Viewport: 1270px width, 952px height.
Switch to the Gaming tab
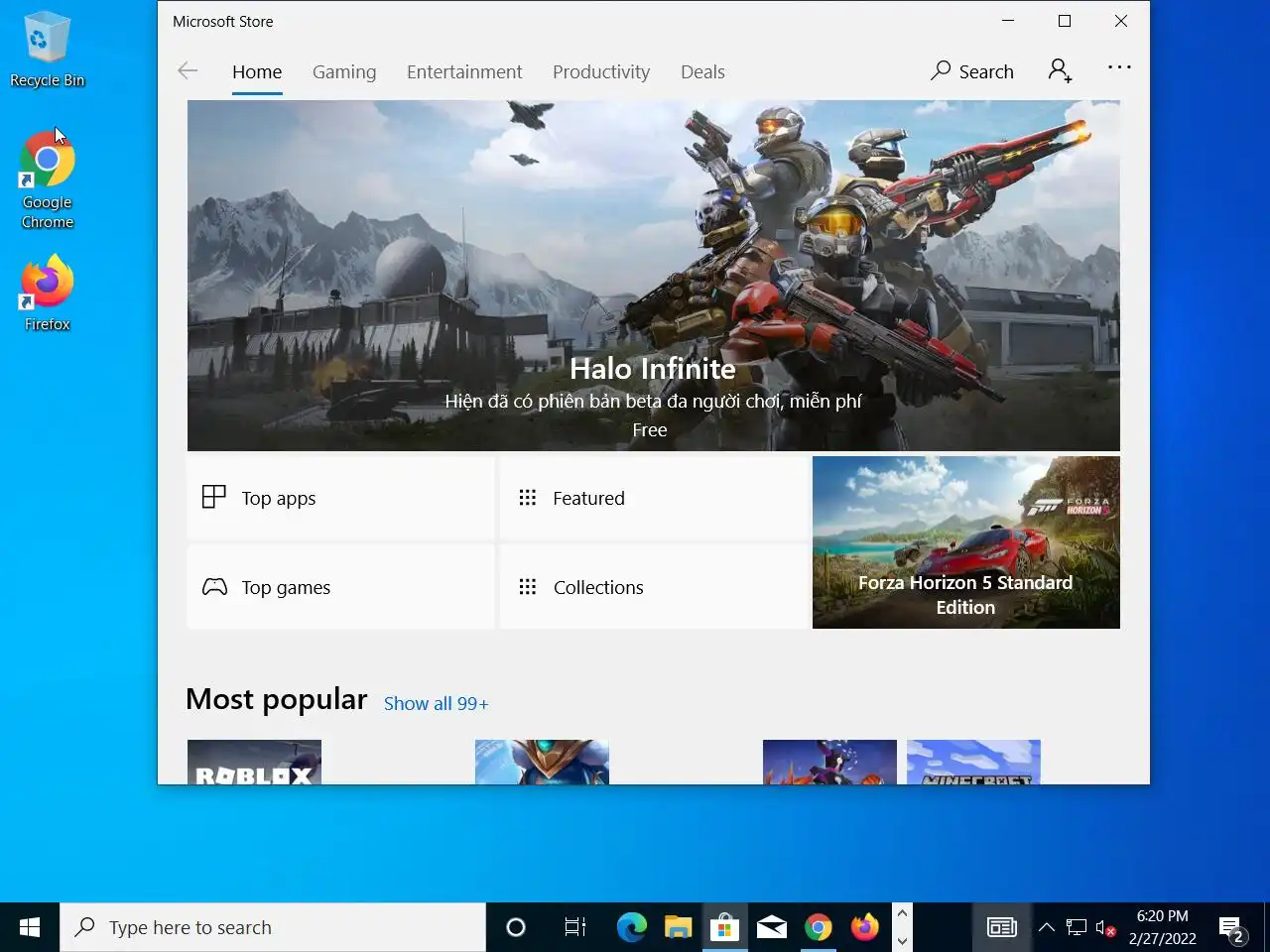click(x=344, y=71)
